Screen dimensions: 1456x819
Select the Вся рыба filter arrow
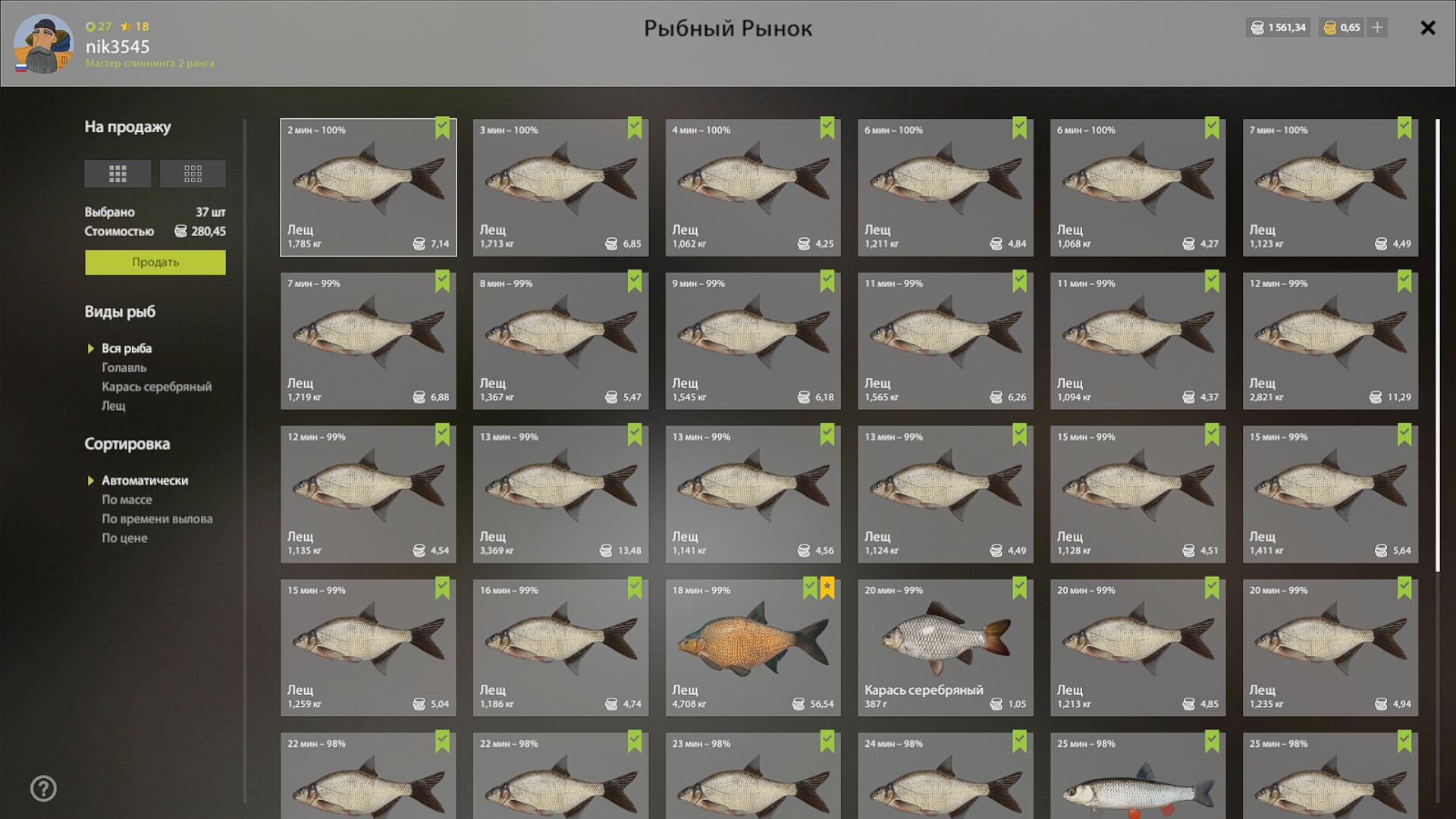tap(91, 349)
